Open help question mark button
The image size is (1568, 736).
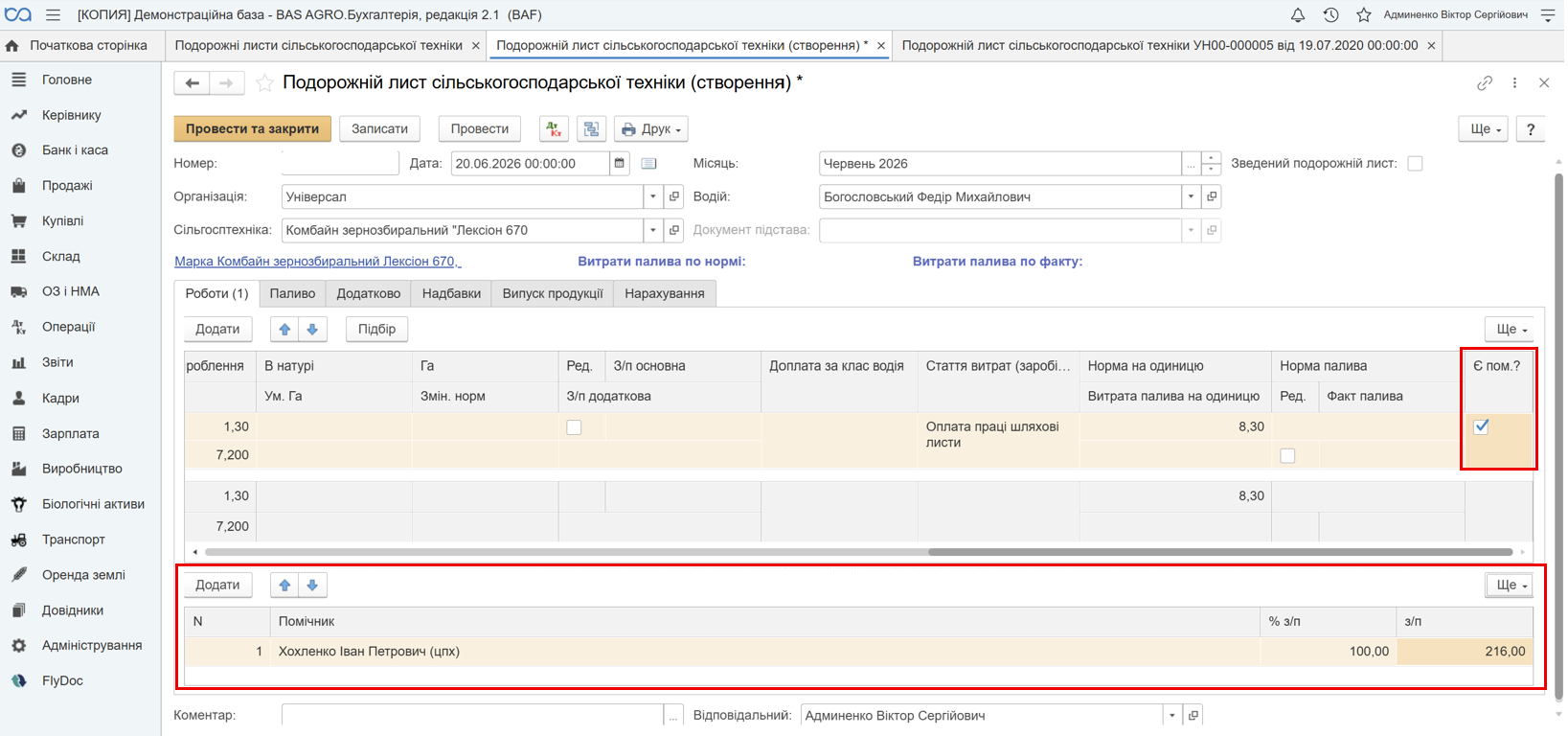[1531, 128]
